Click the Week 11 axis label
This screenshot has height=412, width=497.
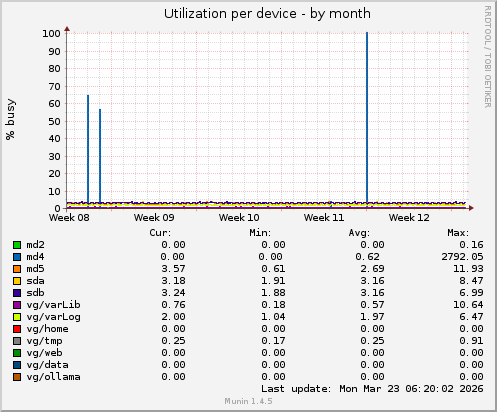[x=324, y=218]
